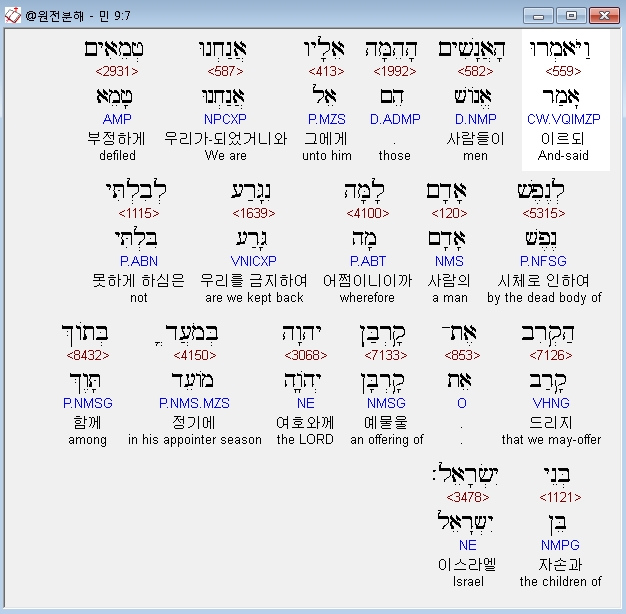Select parsing code VNICXP
This screenshot has height=614, width=626.
coord(254,261)
